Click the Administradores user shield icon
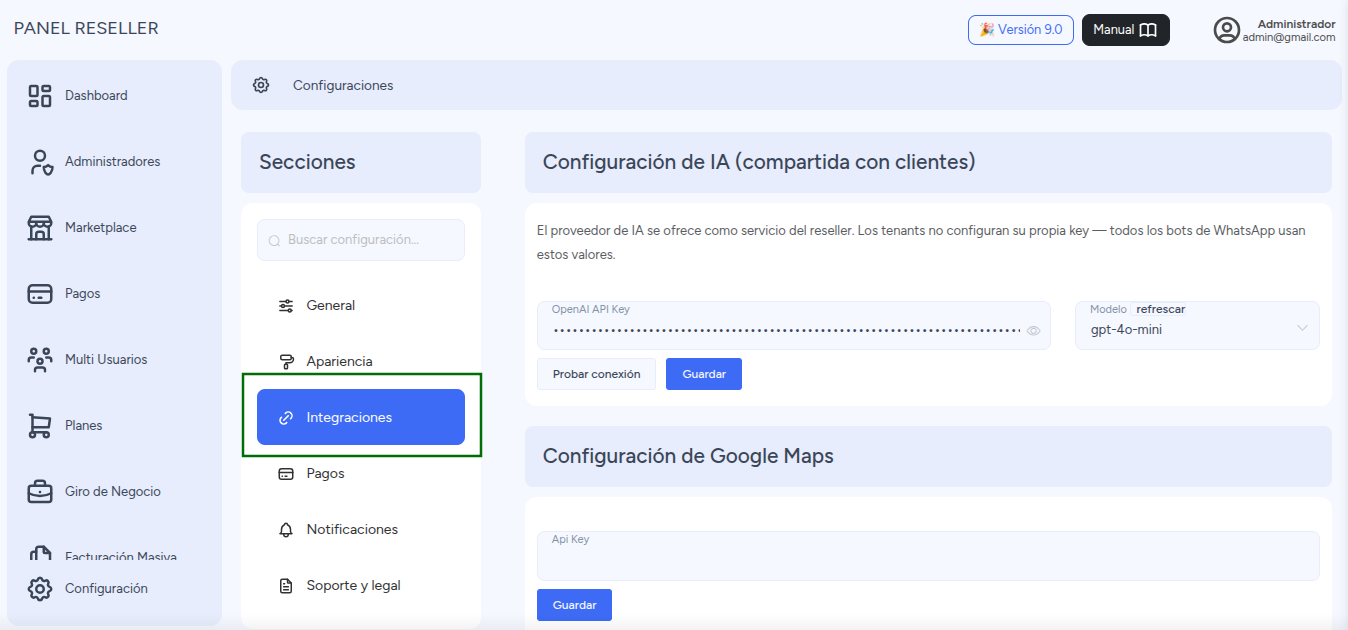1348x630 pixels. point(40,162)
